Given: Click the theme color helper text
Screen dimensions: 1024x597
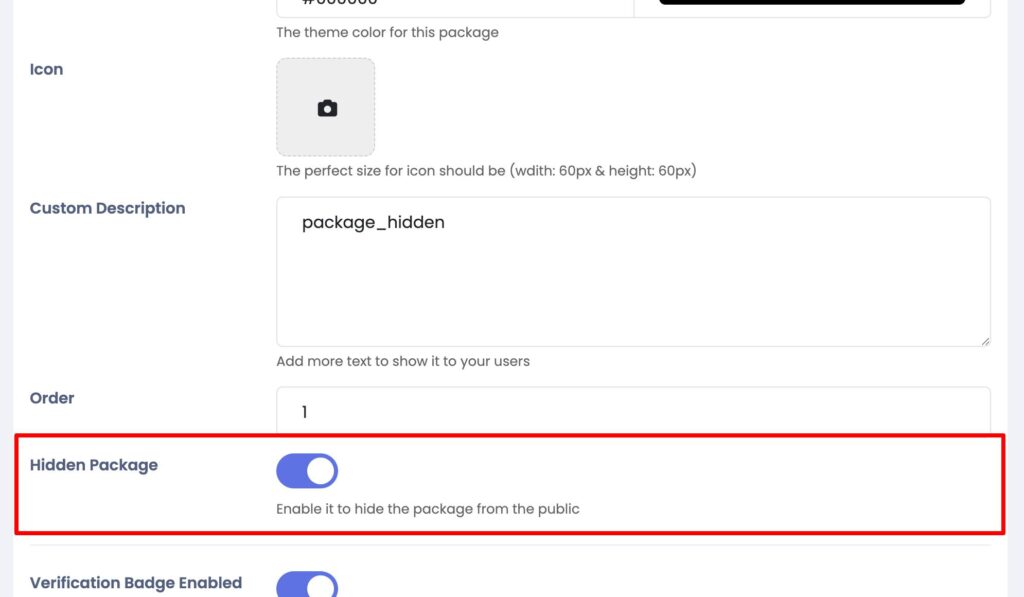Looking at the screenshot, I should [387, 32].
